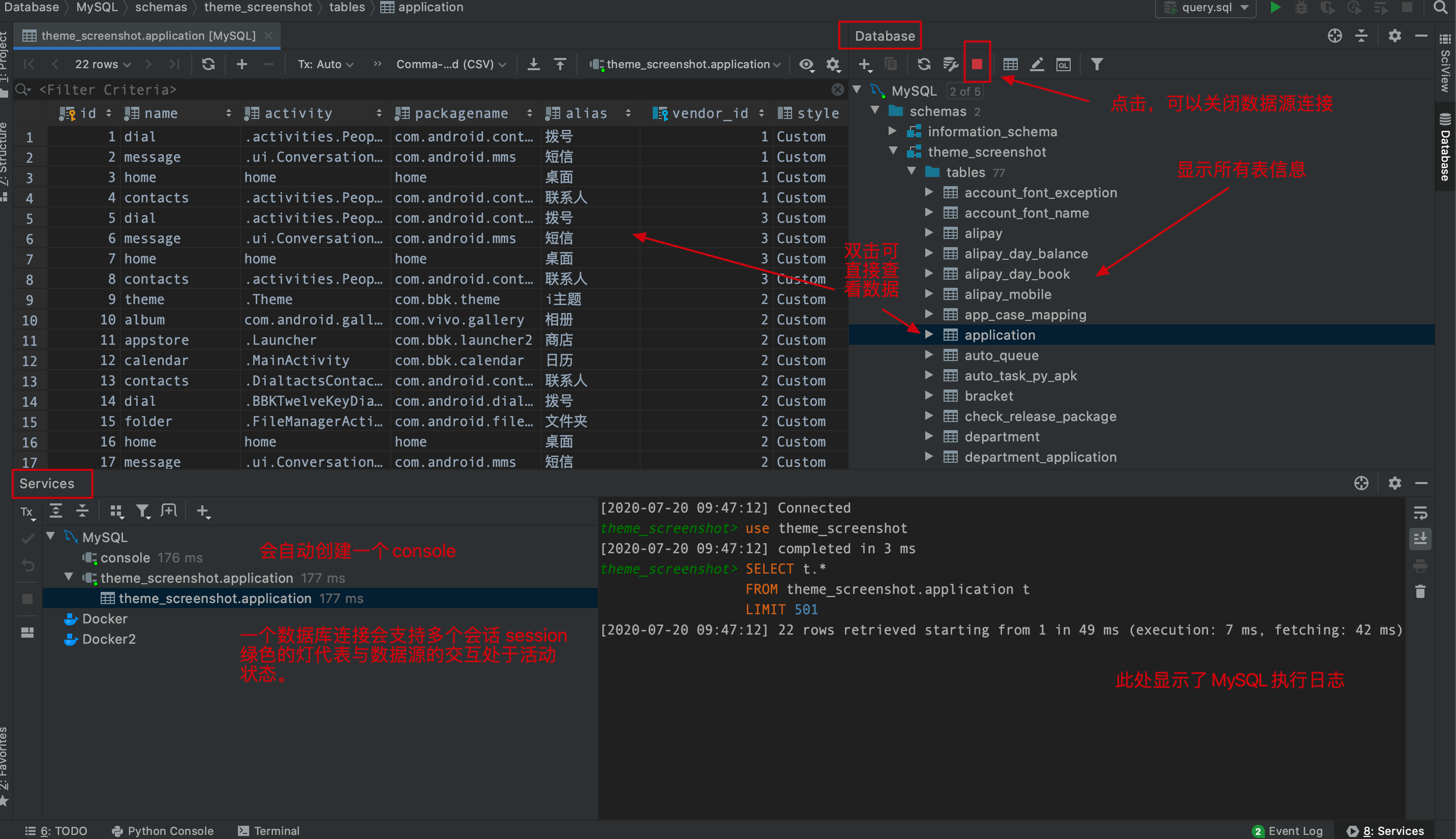Open the 22 rows page size dropdown
The width and height of the screenshot is (1456, 839).
pyautogui.click(x=102, y=64)
